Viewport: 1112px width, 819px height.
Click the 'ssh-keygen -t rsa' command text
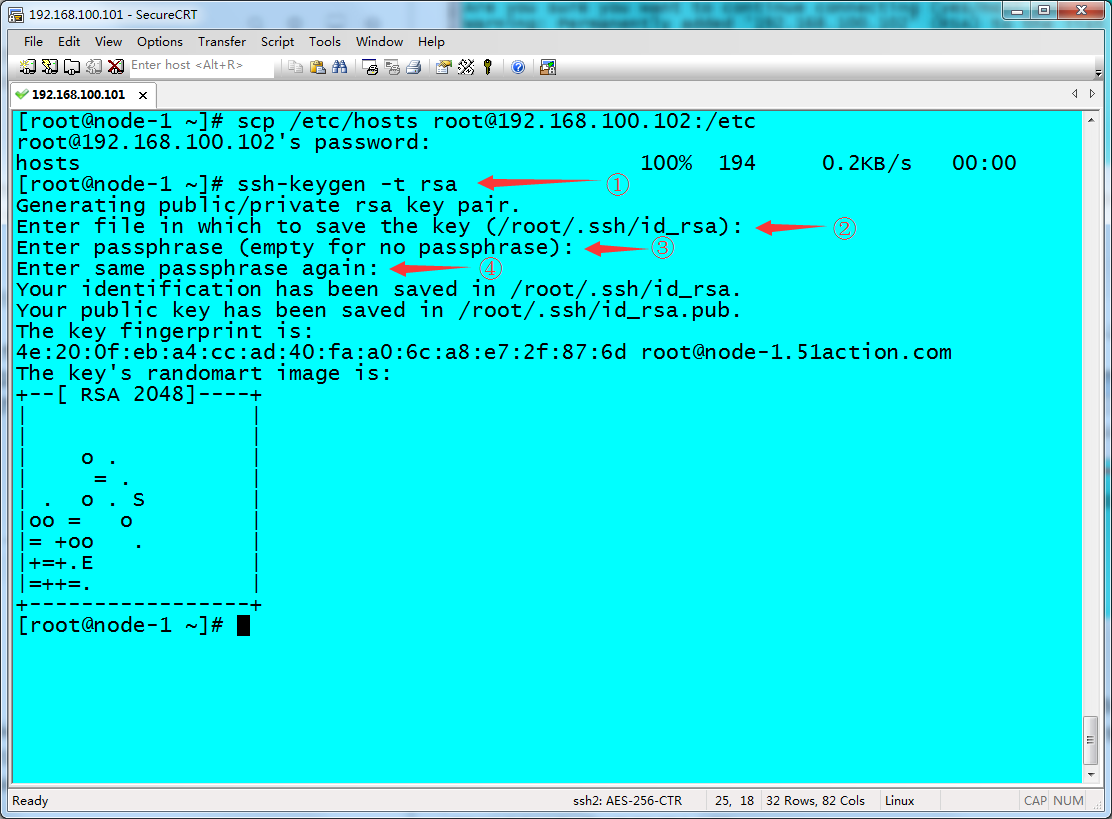[348, 184]
